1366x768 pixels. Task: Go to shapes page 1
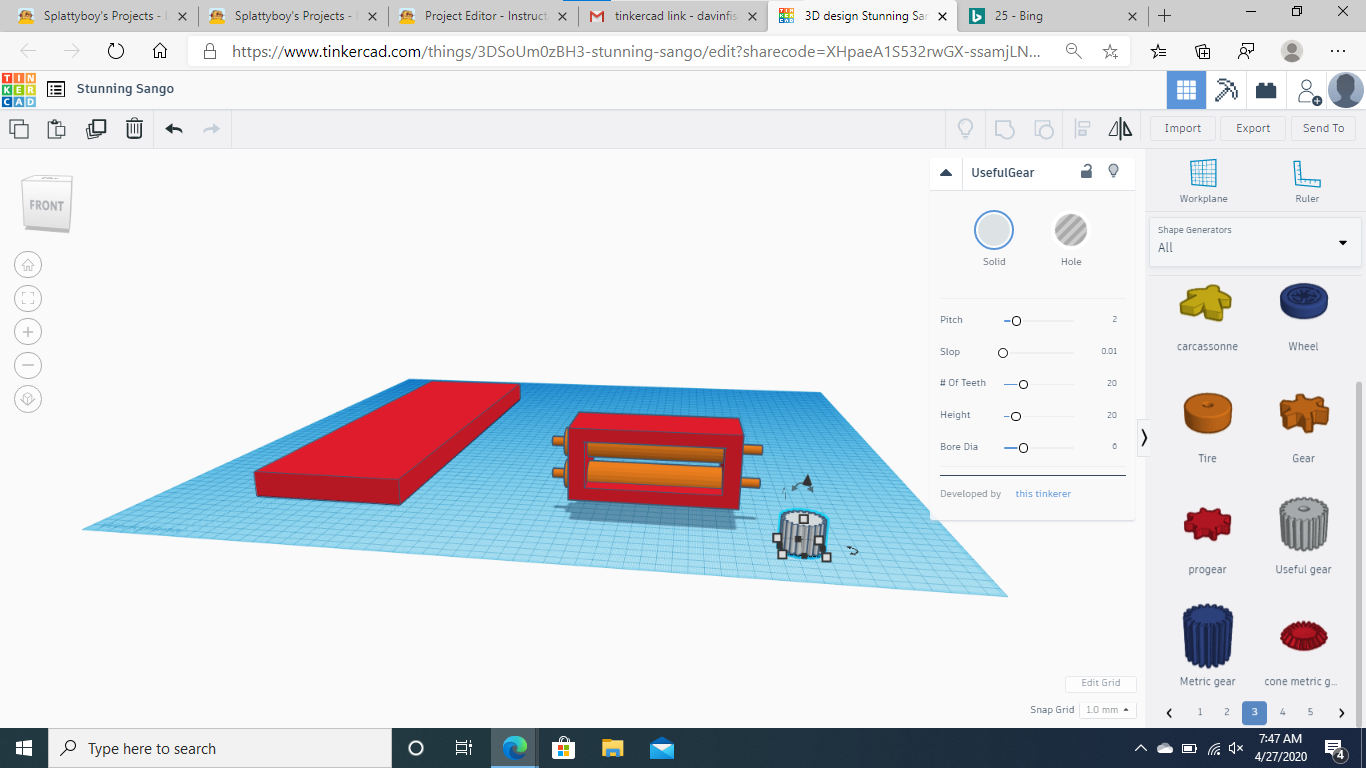[1200, 713]
